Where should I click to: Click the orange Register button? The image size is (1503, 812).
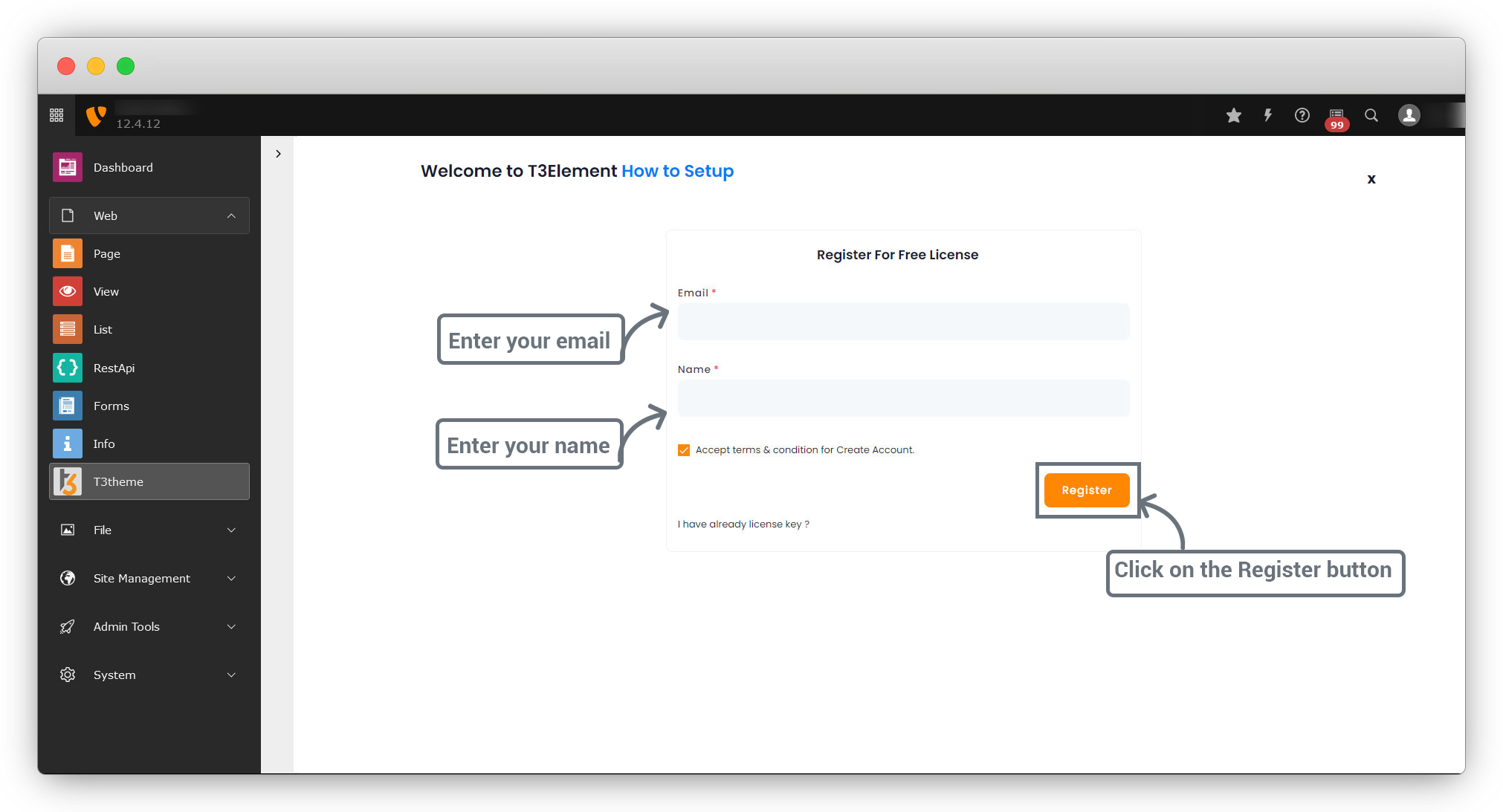1087,490
